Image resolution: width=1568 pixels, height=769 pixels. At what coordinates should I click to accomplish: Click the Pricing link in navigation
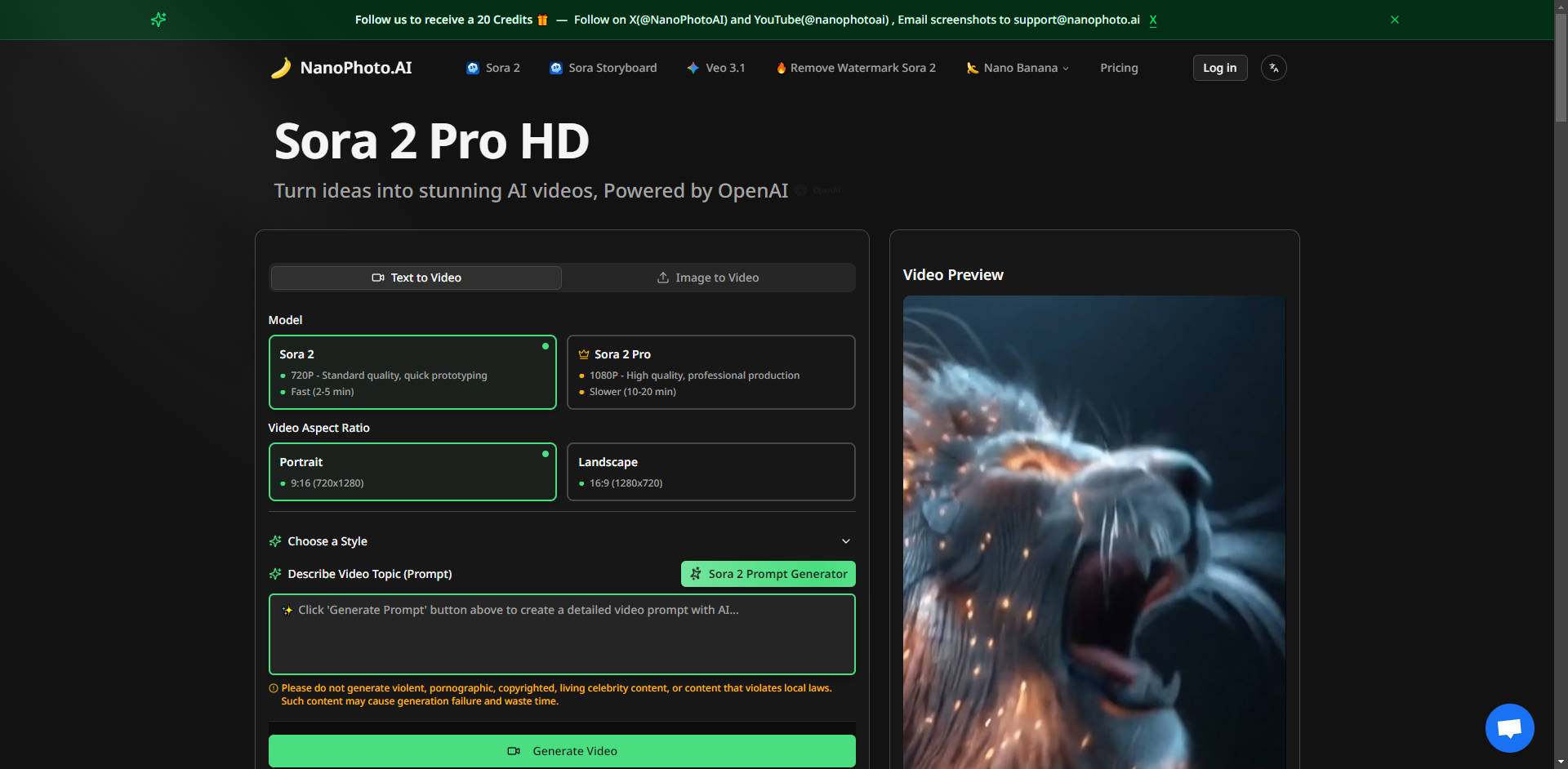click(1118, 68)
